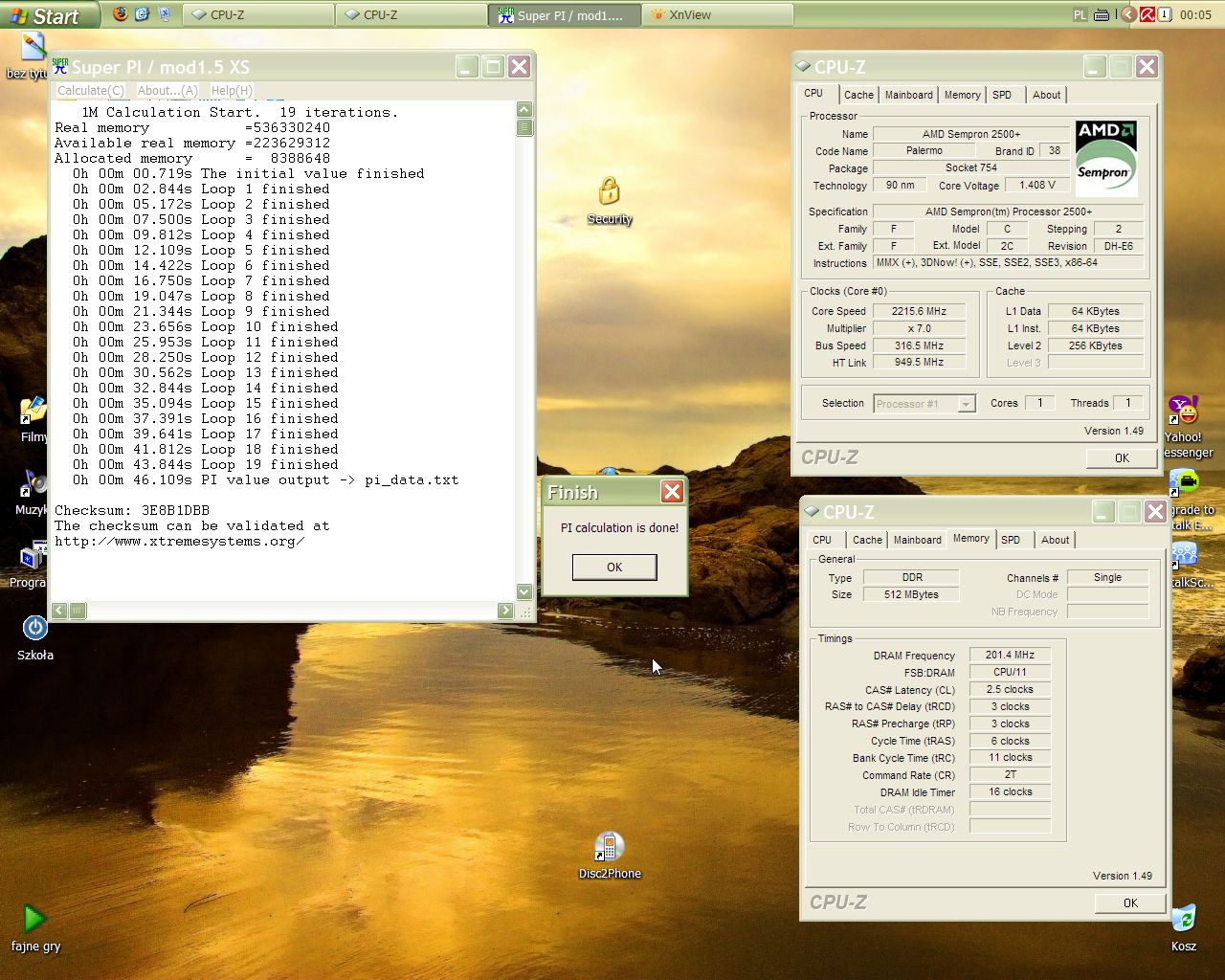Viewport: 1225px width, 980px height.
Task: Select the Mainboard tab in upper CPU-Z
Action: pyautogui.click(x=908, y=95)
